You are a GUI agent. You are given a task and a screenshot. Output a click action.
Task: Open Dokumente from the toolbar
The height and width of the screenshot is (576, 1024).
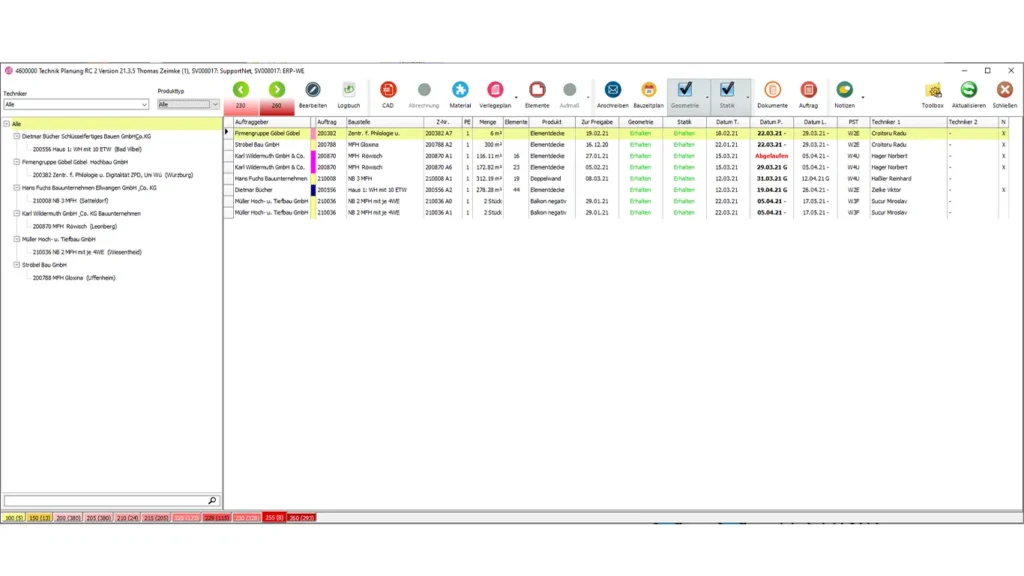click(772, 91)
